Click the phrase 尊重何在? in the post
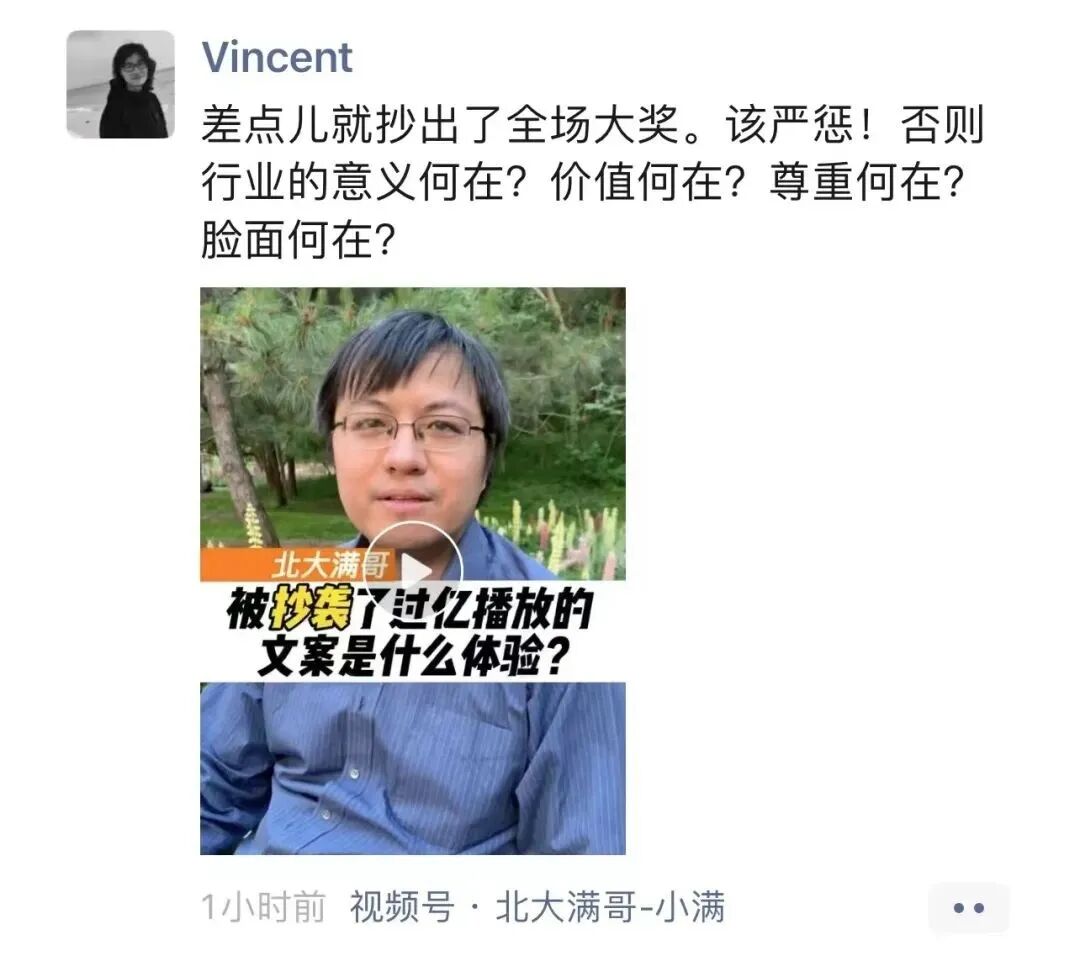 pyautogui.click(x=867, y=183)
